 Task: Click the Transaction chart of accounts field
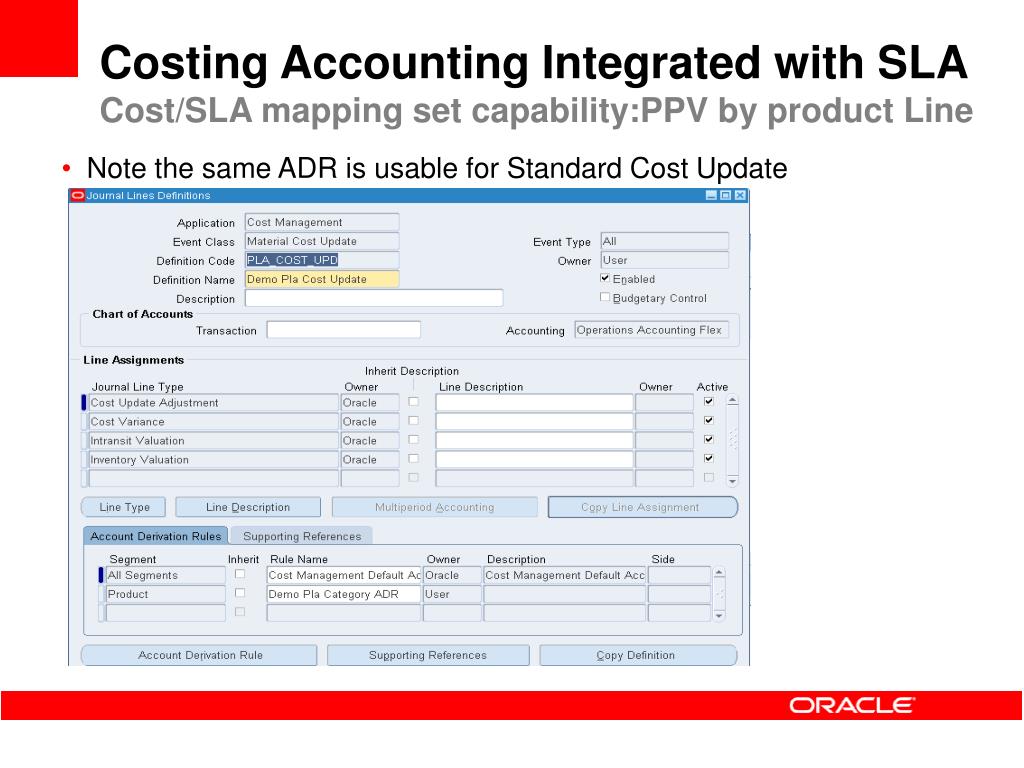coord(344,330)
